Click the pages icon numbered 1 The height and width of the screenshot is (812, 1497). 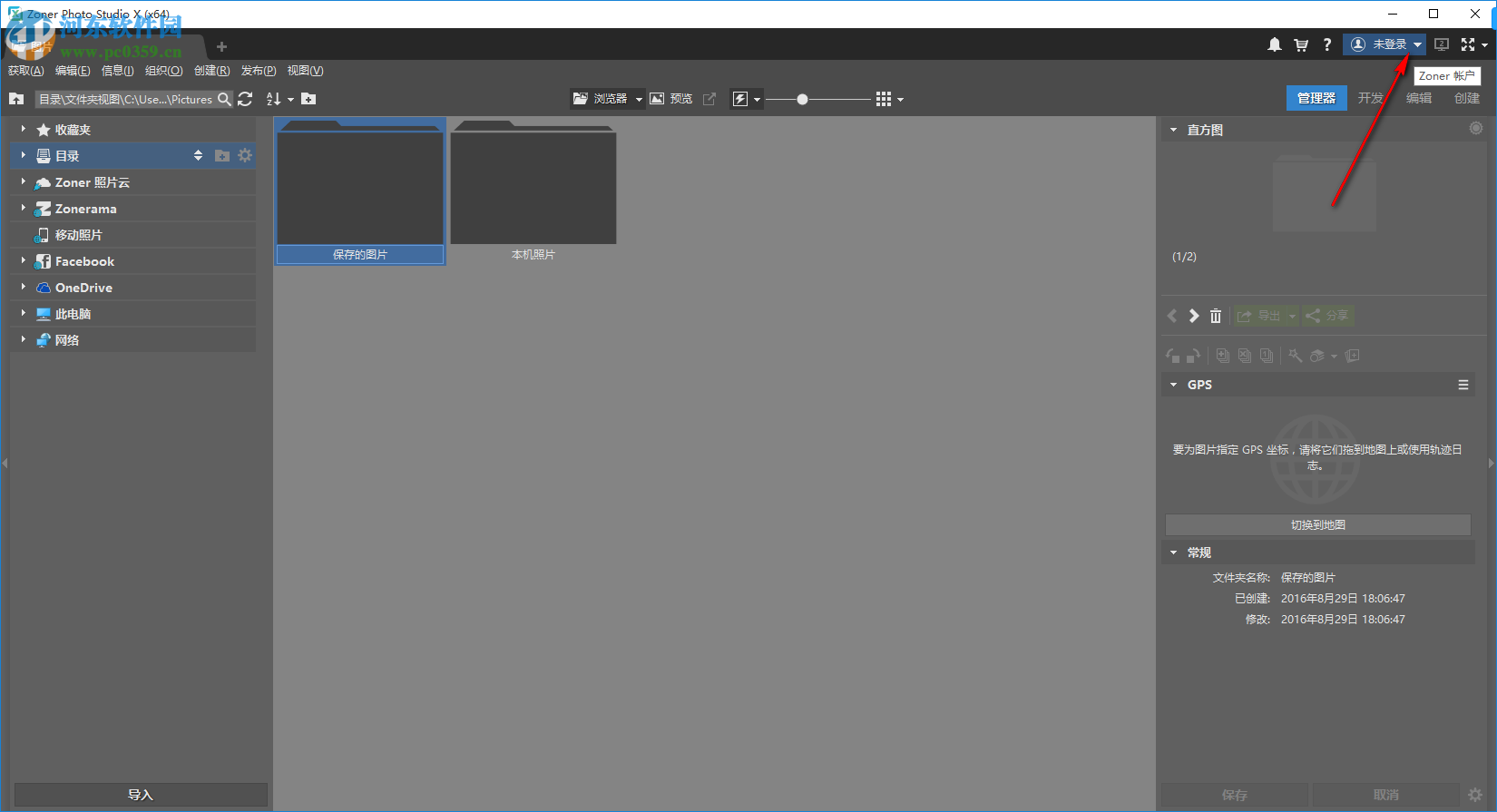[1267, 356]
